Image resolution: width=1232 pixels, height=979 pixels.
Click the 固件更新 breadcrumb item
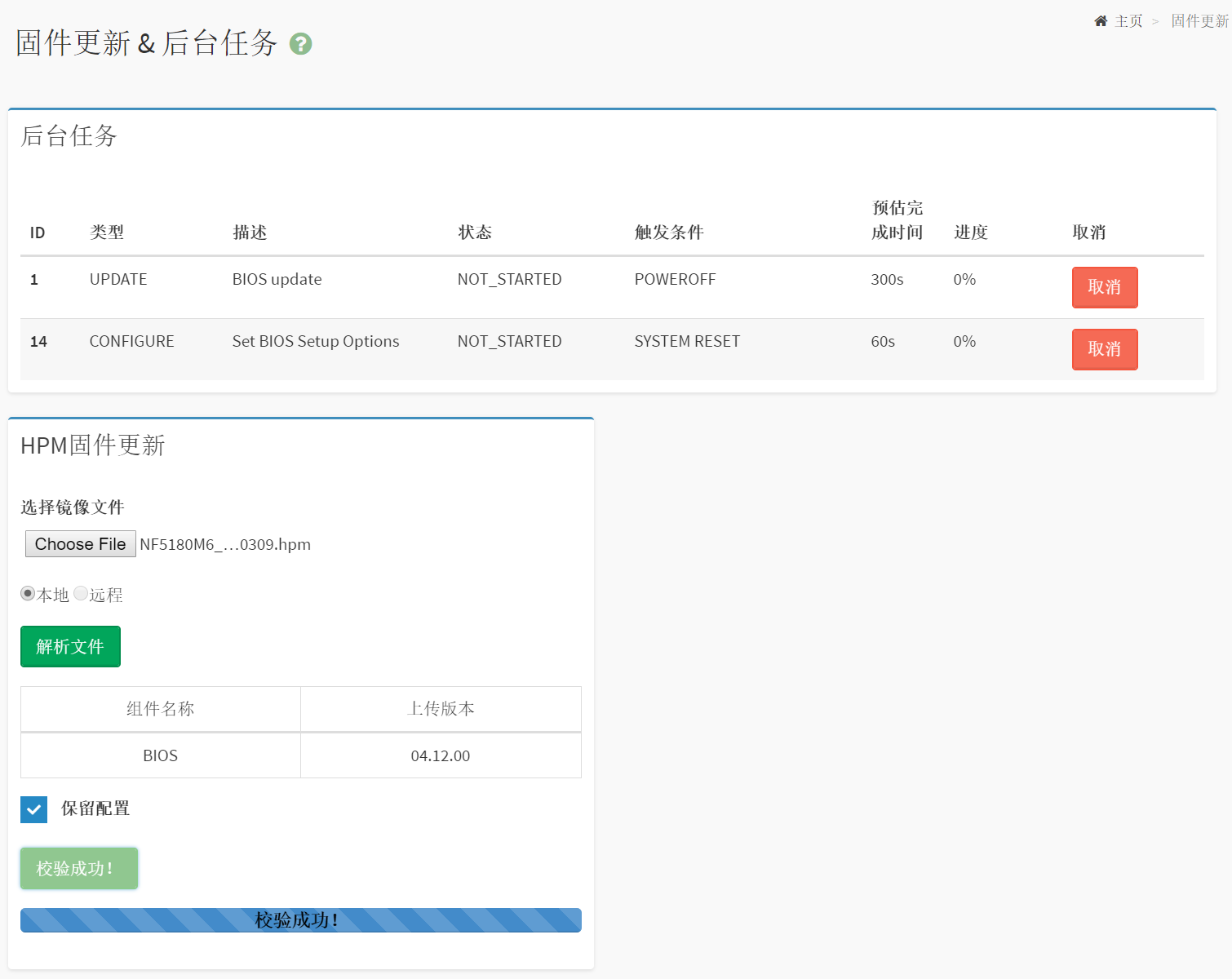[1199, 21]
